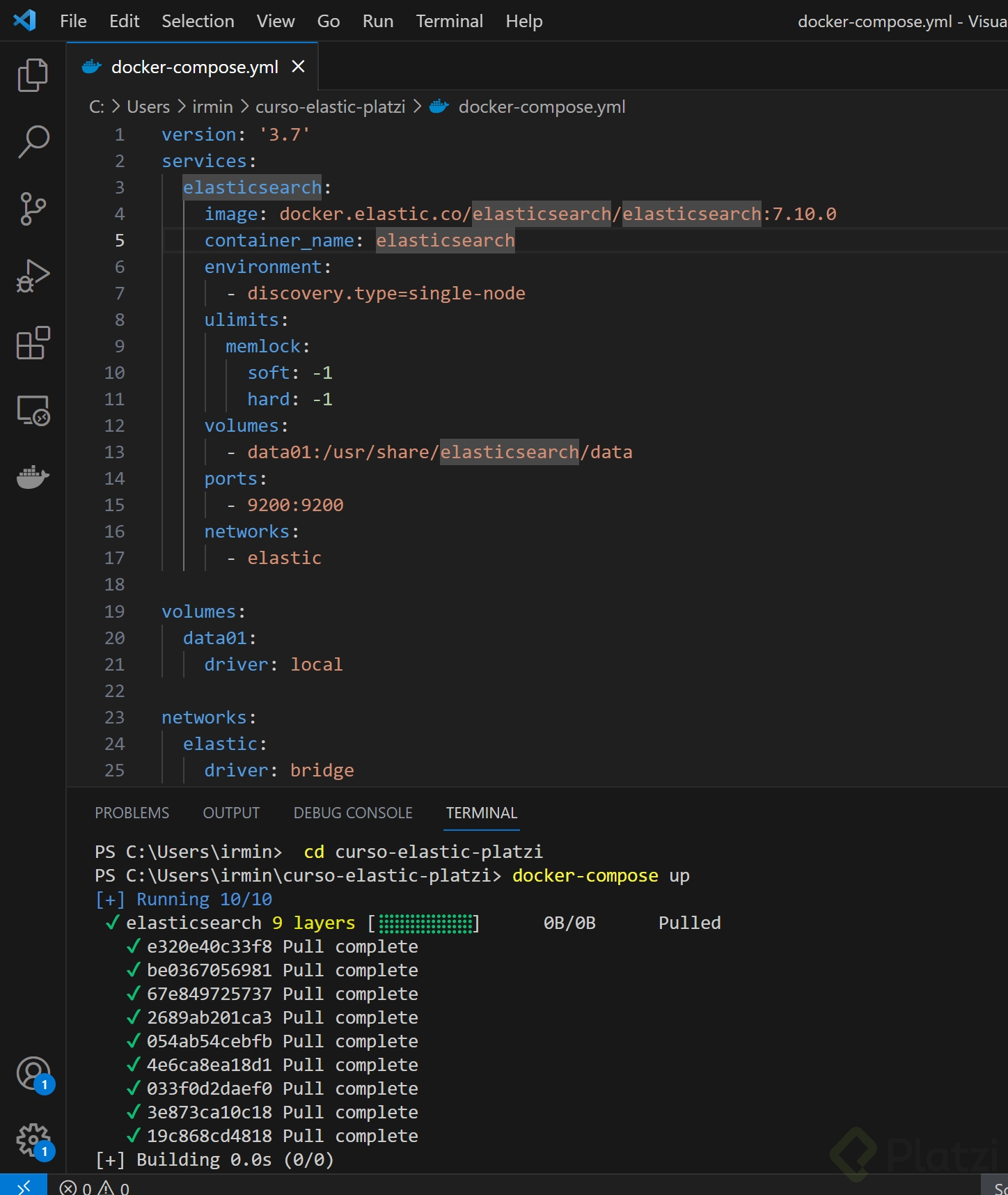Click layer '19c868cd4818' pull complete line
This screenshot has width=1008, height=1195.
(272, 1136)
